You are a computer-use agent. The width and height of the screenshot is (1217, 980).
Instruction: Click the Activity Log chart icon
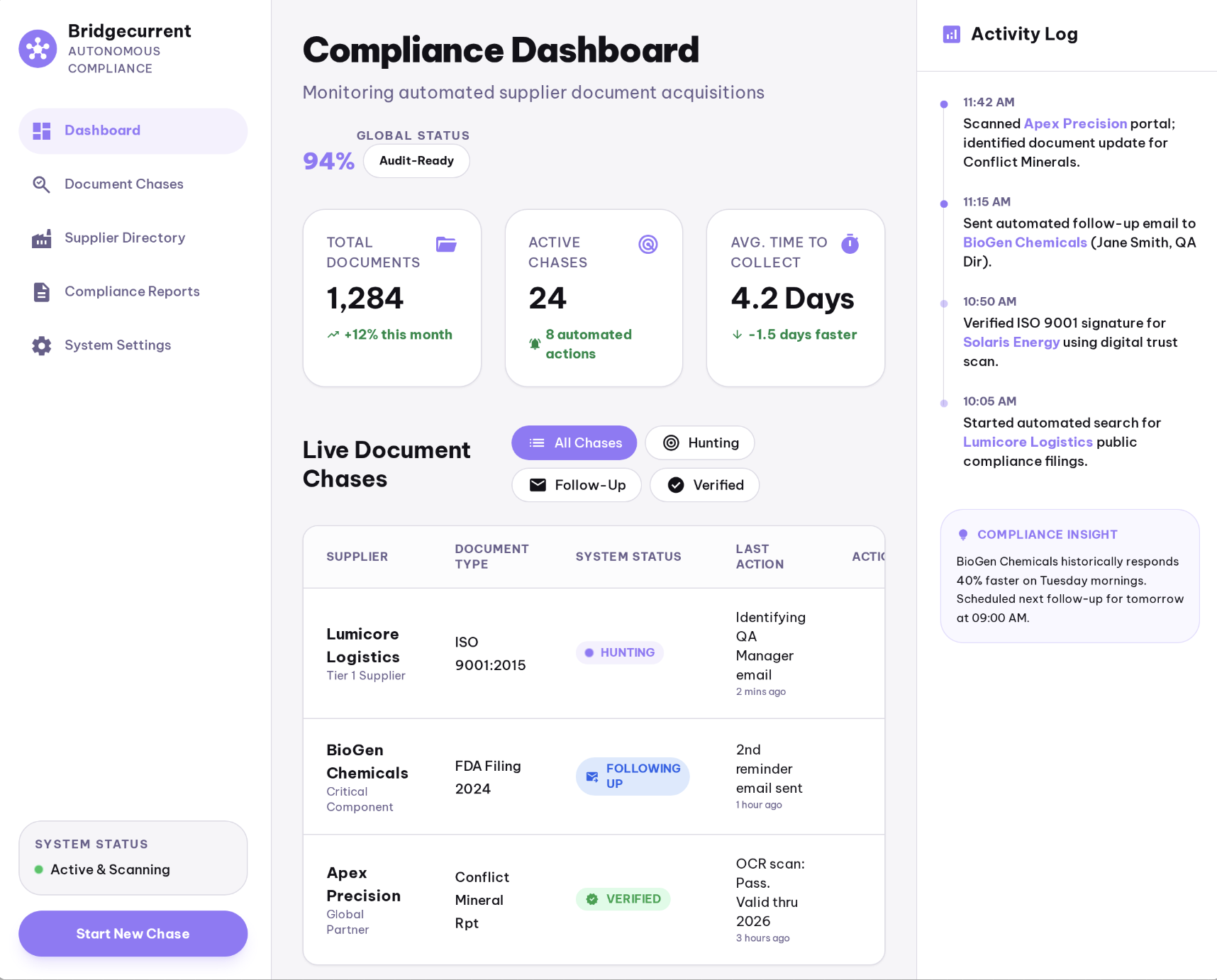pos(951,34)
